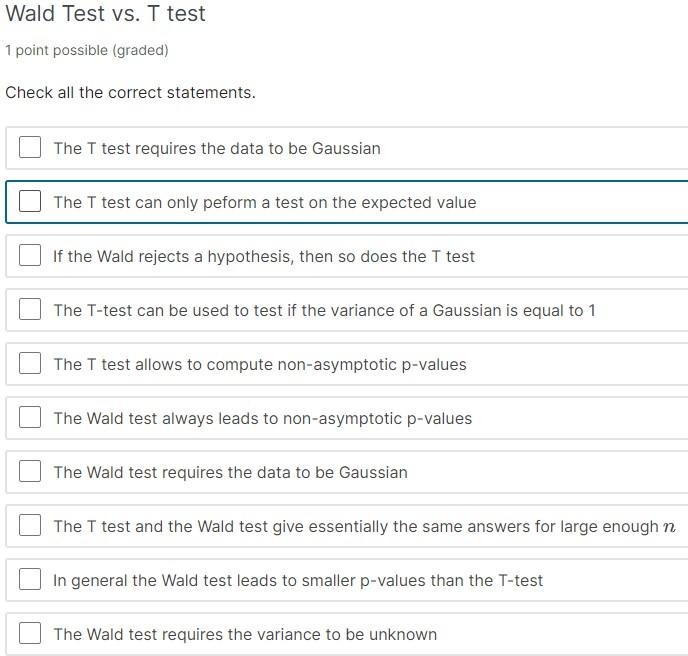This screenshot has height=656, width=688.
Task: Check the box for Wald requires unknown variance
Action: 30,634
